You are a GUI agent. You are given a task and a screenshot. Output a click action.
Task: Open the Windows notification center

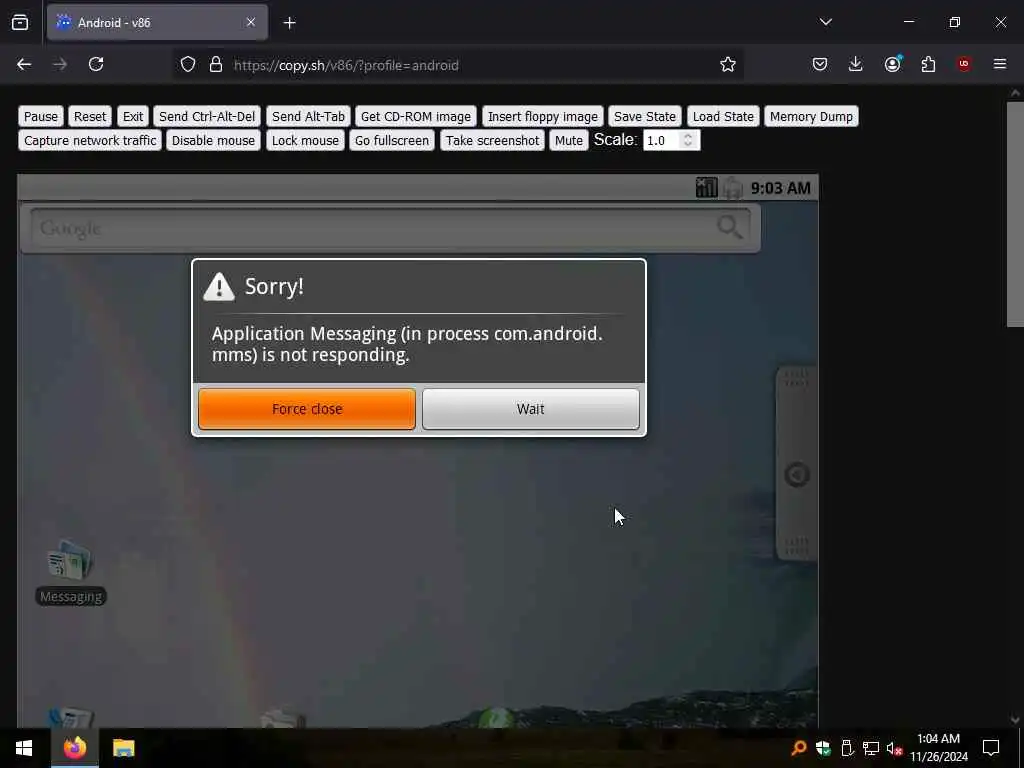pos(991,748)
